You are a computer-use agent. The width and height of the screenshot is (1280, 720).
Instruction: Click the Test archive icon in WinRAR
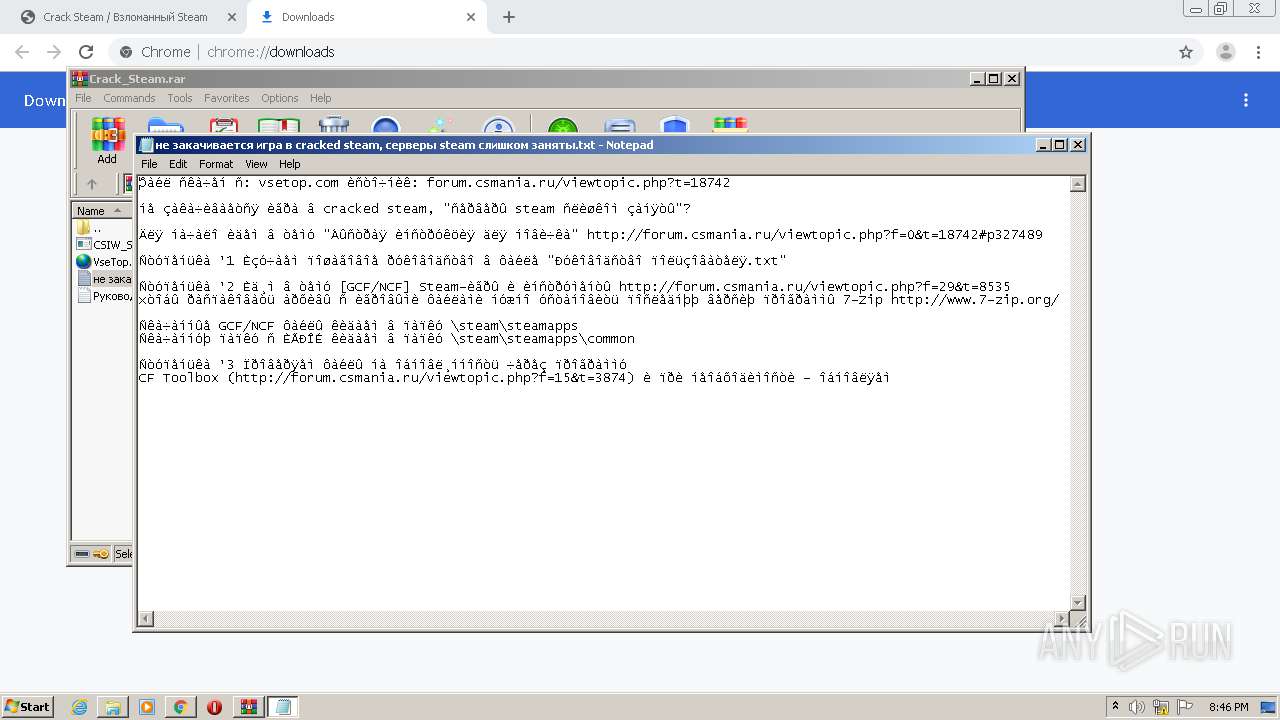pos(223,126)
